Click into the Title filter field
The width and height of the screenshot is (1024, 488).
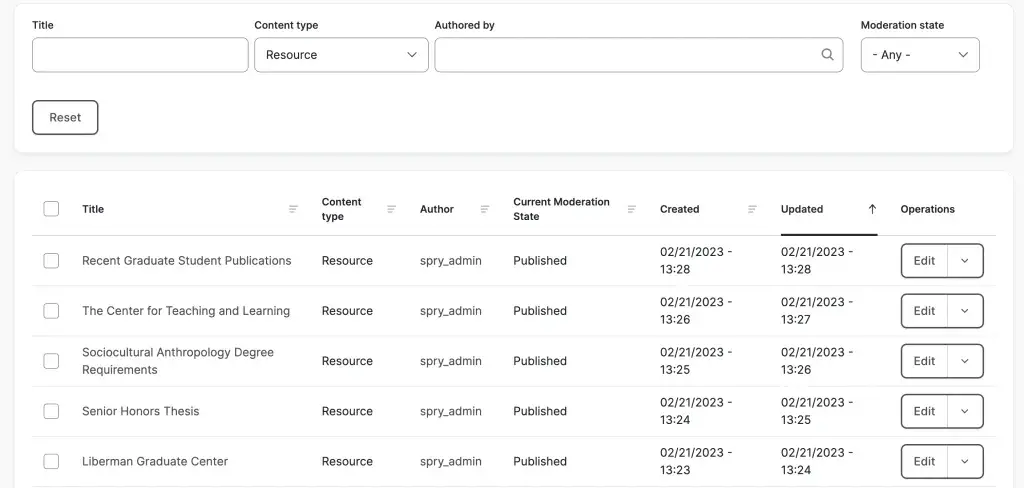(x=140, y=55)
